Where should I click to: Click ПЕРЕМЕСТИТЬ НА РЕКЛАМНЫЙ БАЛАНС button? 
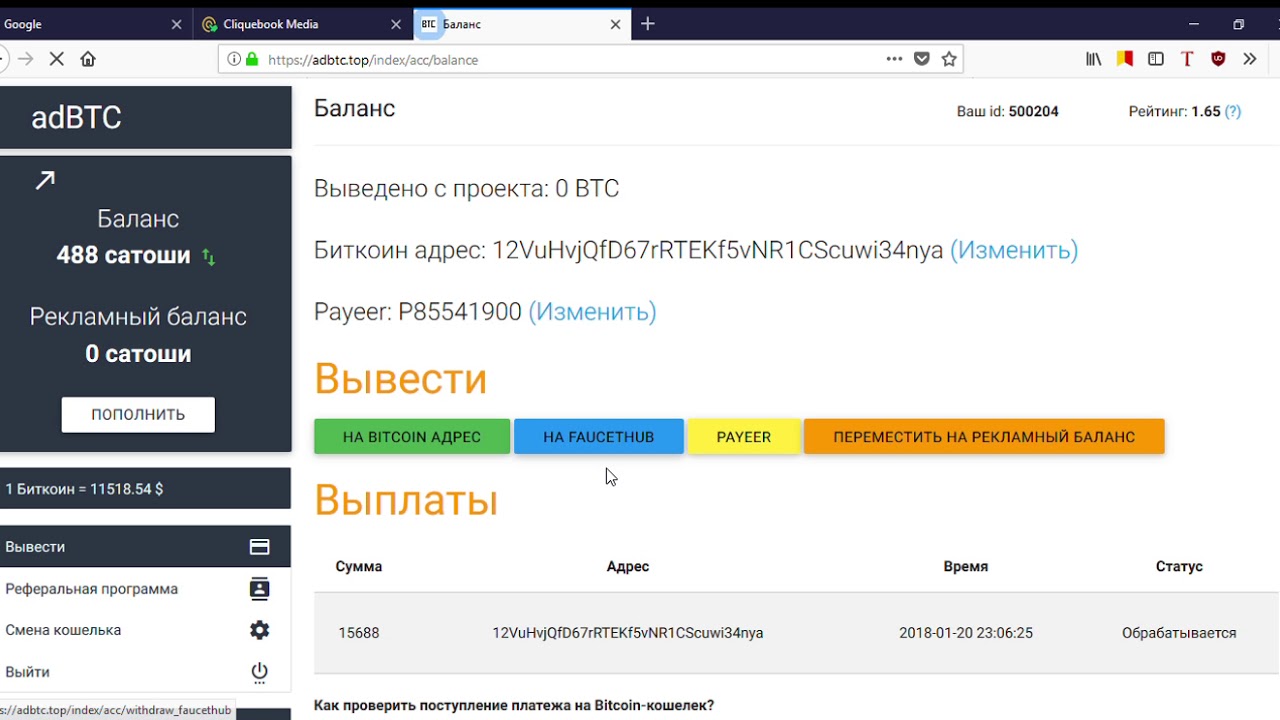pyautogui.click(x=984, y=437)
